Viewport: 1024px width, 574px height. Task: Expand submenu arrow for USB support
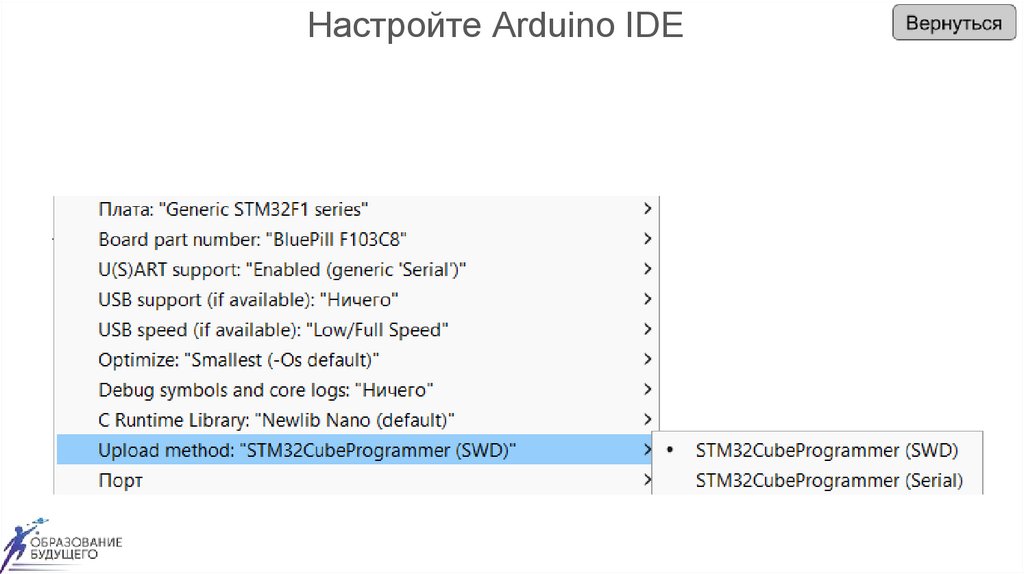(647, 298)
